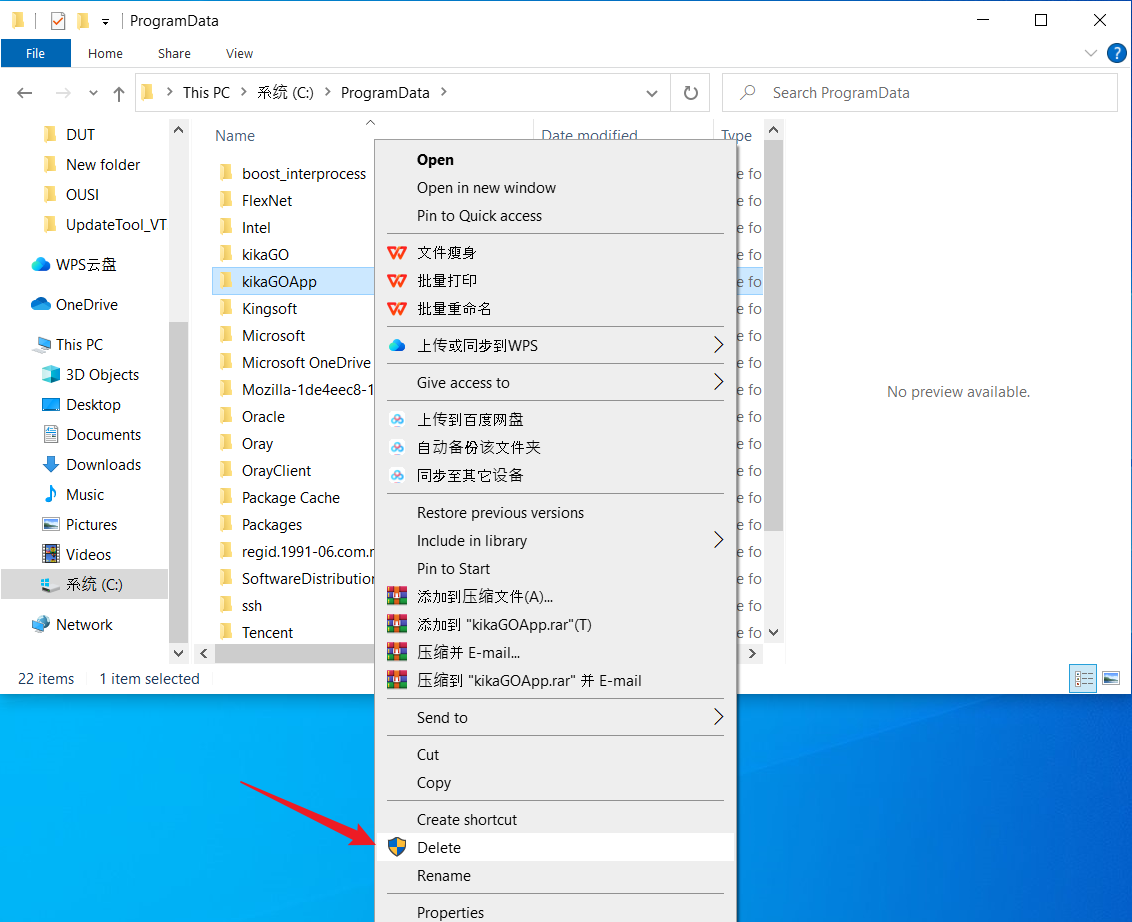
Task: Switch to large icons view button
Action: [x=1110, y=679]
